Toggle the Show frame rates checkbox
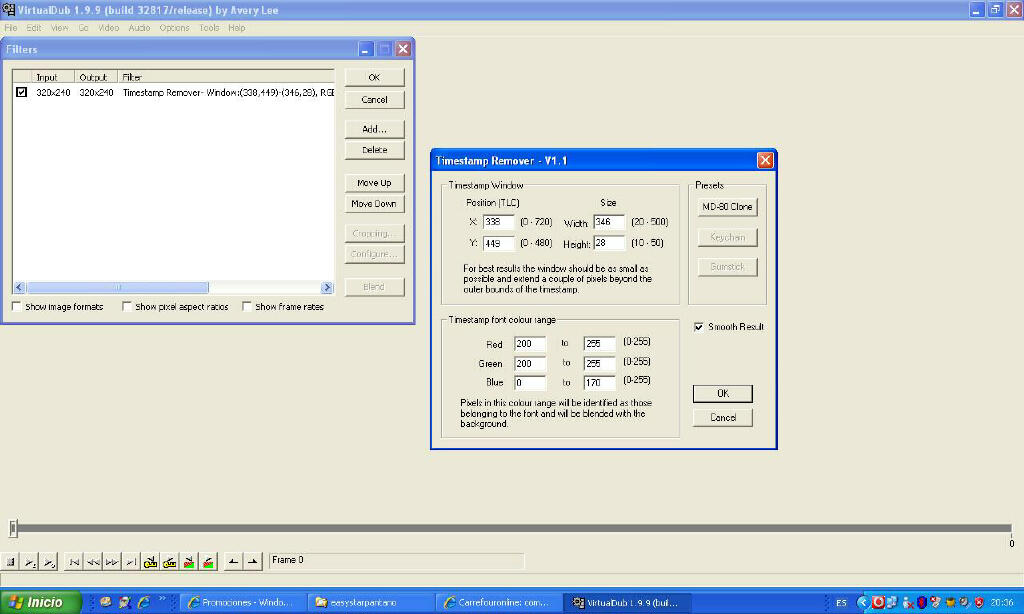The width and height of the screenshot is (1024, 614). tap(247, 307)
